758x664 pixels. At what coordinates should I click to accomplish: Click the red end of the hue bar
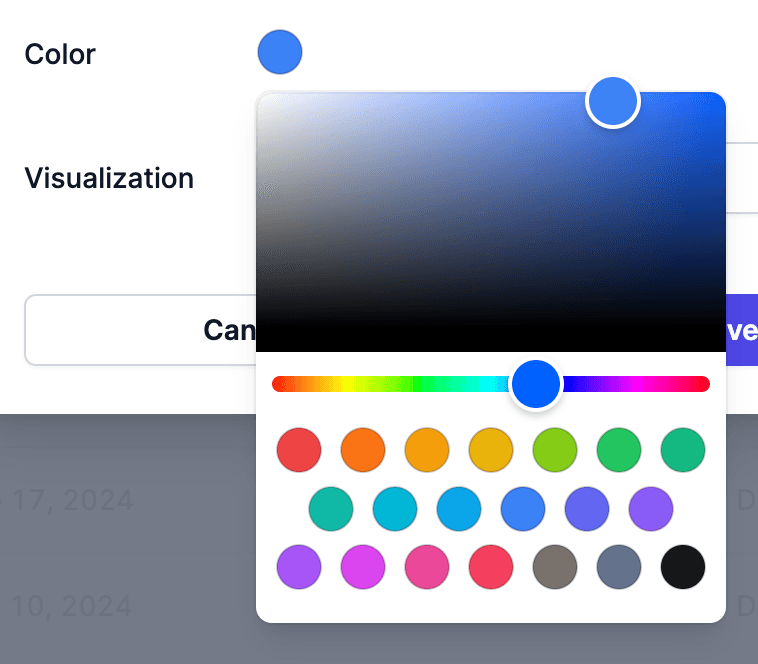(278, 384)
